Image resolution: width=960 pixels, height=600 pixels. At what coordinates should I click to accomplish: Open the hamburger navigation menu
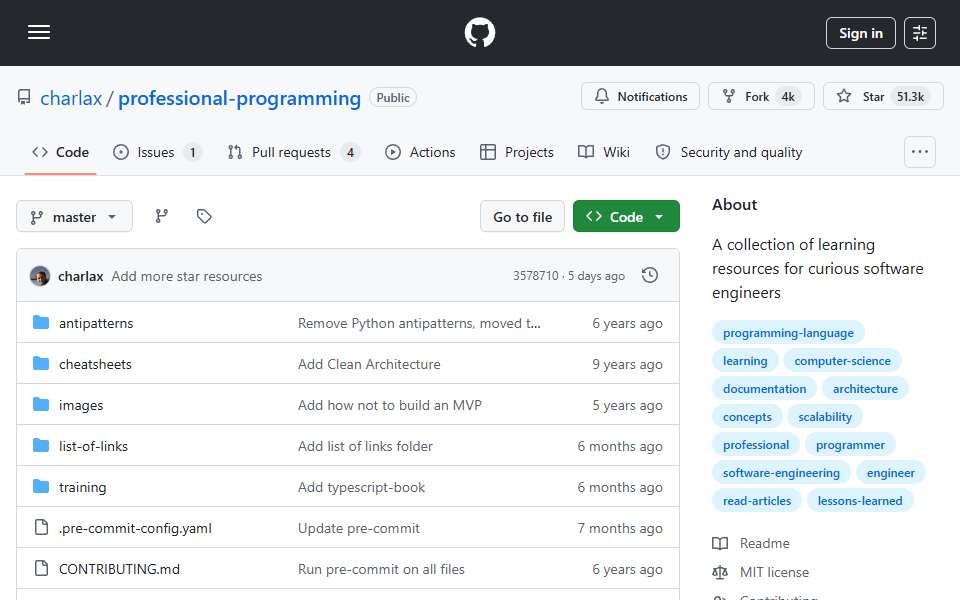(x=39, y=32)
